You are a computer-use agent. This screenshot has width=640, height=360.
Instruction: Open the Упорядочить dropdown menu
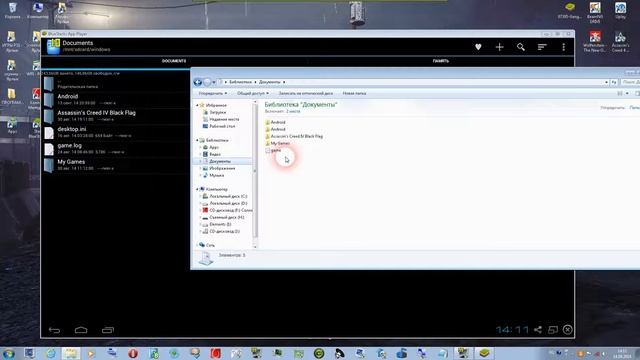coord(213,93)
